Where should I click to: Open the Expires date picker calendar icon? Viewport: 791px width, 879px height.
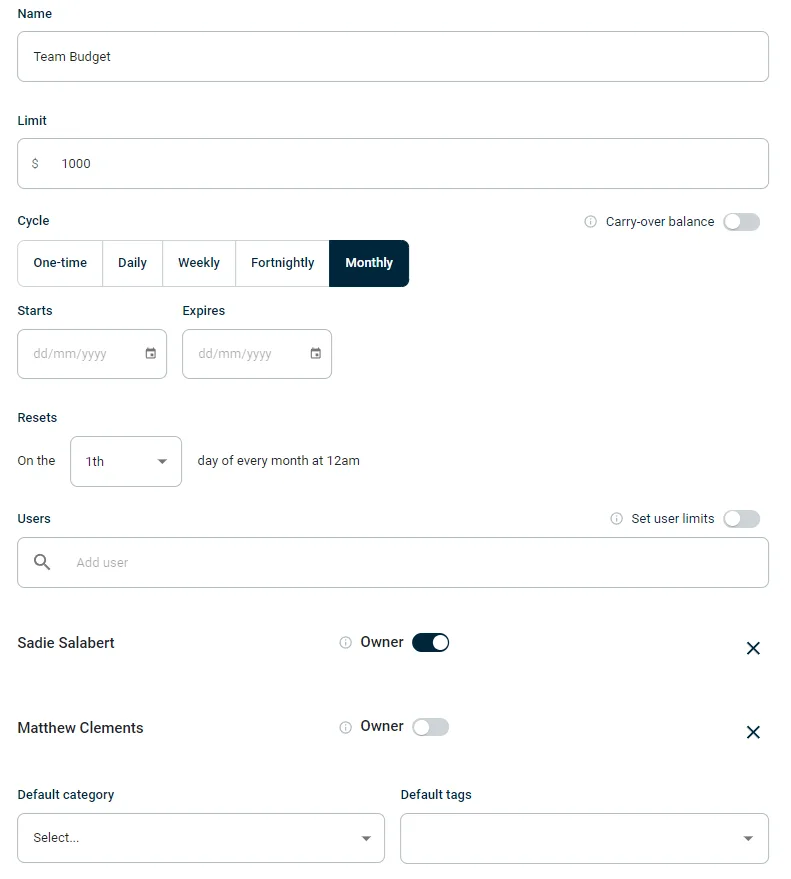point(316,354)
